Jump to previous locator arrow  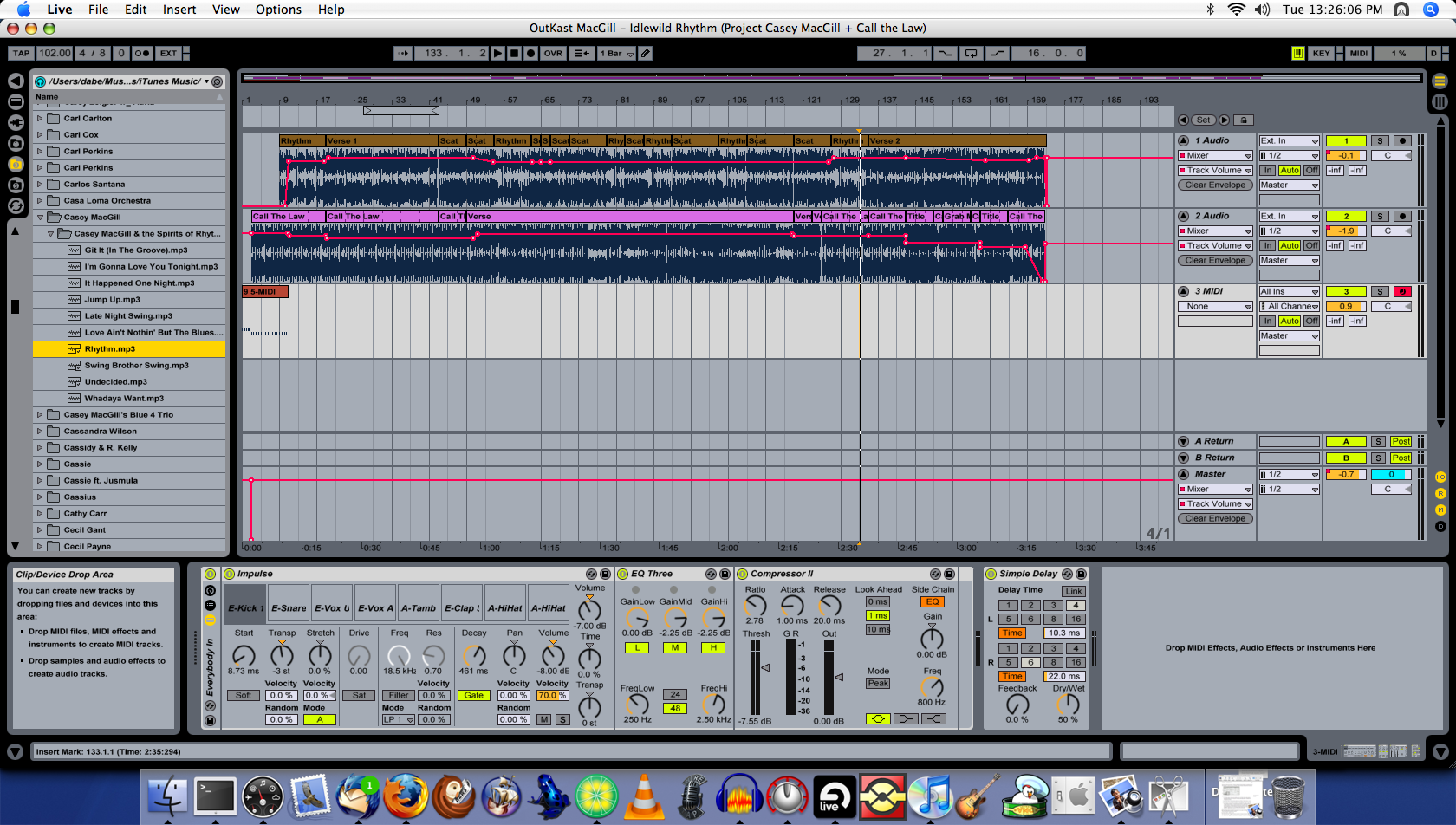point(1184,120)
